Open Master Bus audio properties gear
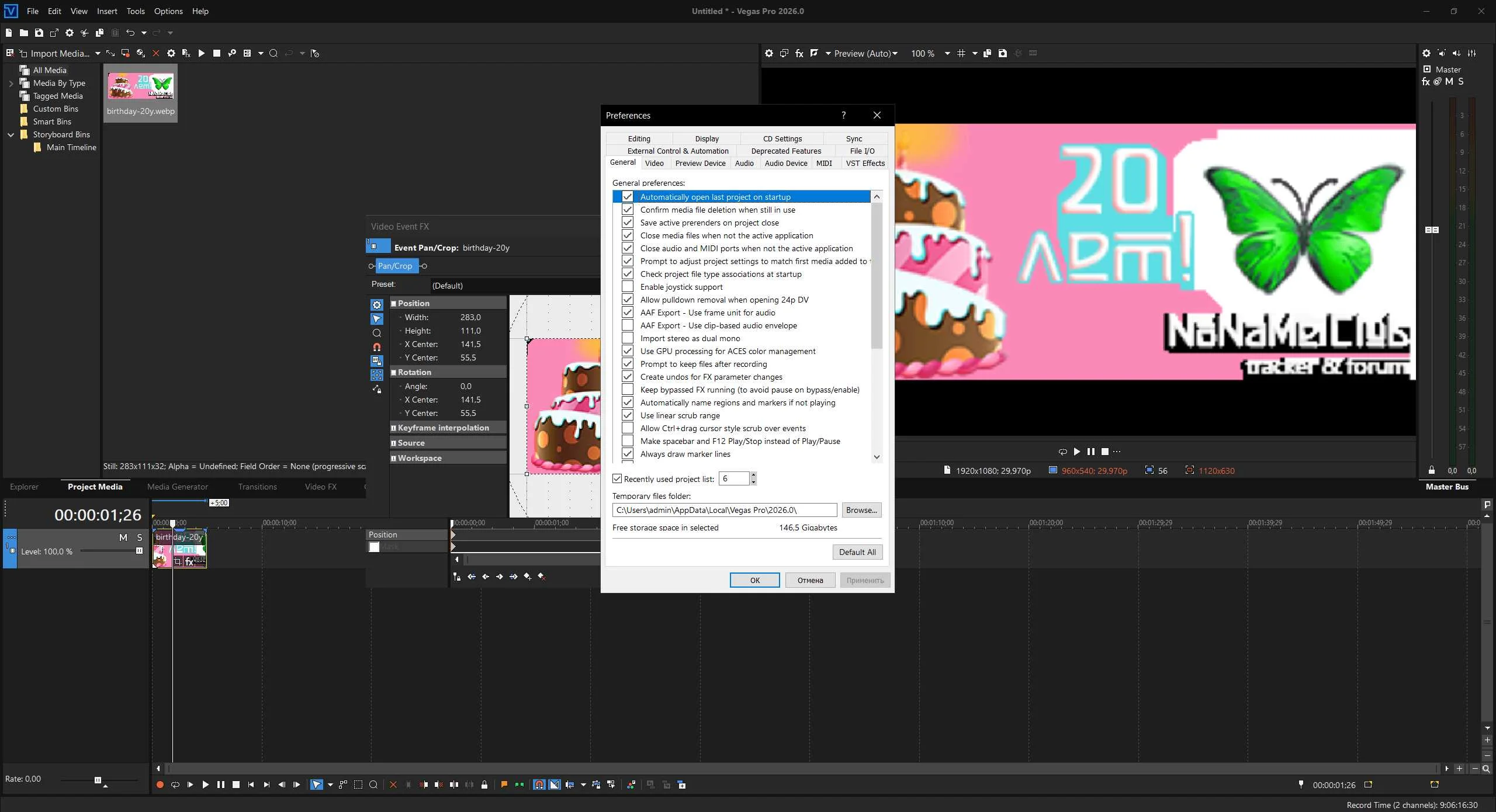Image resolution: width=1496 pixels, height=812 pixels. pyautogui.click(x=1426, y=53)
